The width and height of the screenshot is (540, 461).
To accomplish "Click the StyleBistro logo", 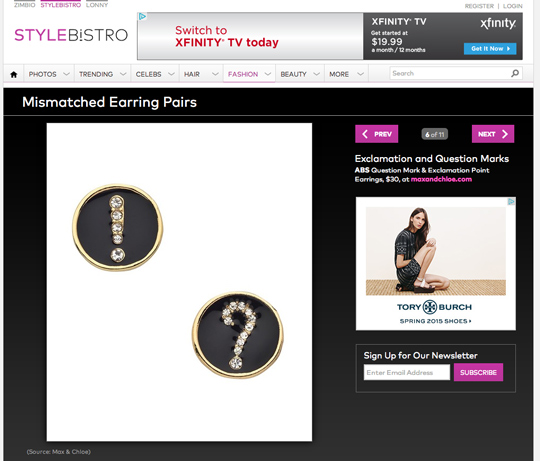I will pyautogui.click(x=71, y=35).
